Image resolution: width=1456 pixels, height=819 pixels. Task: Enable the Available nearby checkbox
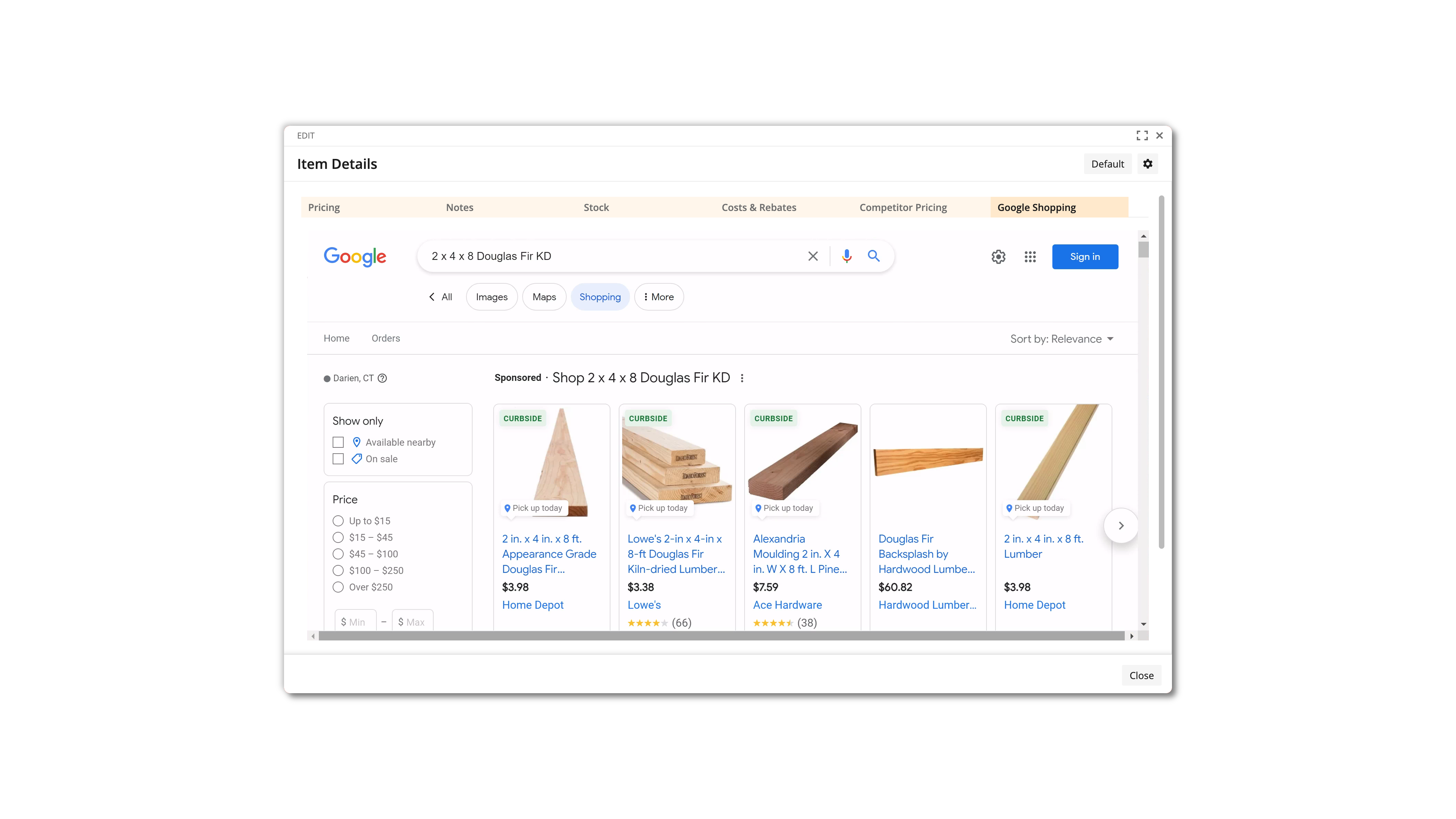click(338, 442)
